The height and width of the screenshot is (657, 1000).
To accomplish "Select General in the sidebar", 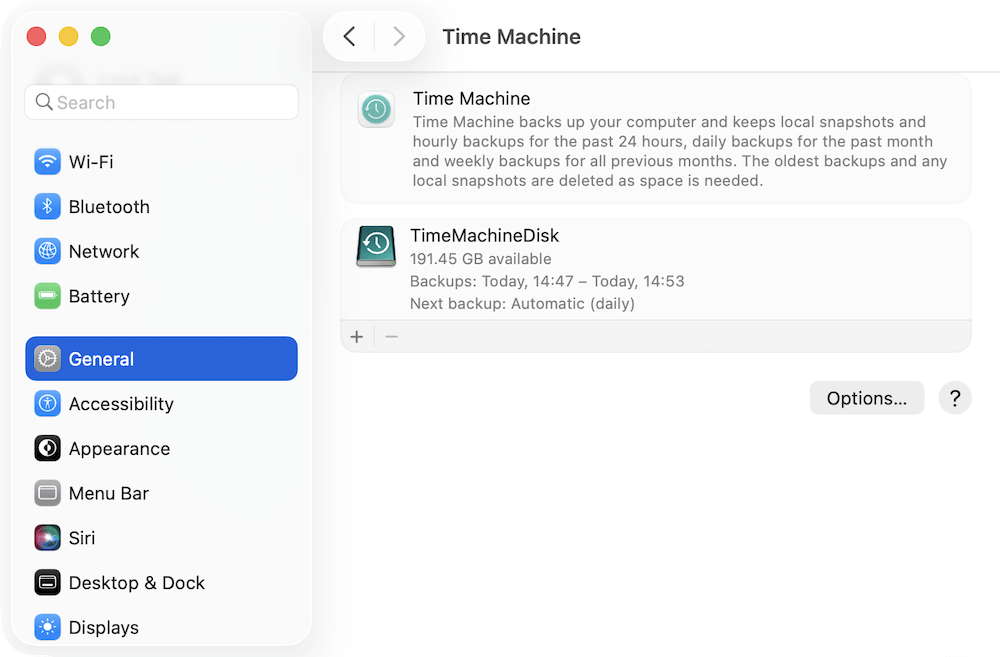I will coord(100,358).
